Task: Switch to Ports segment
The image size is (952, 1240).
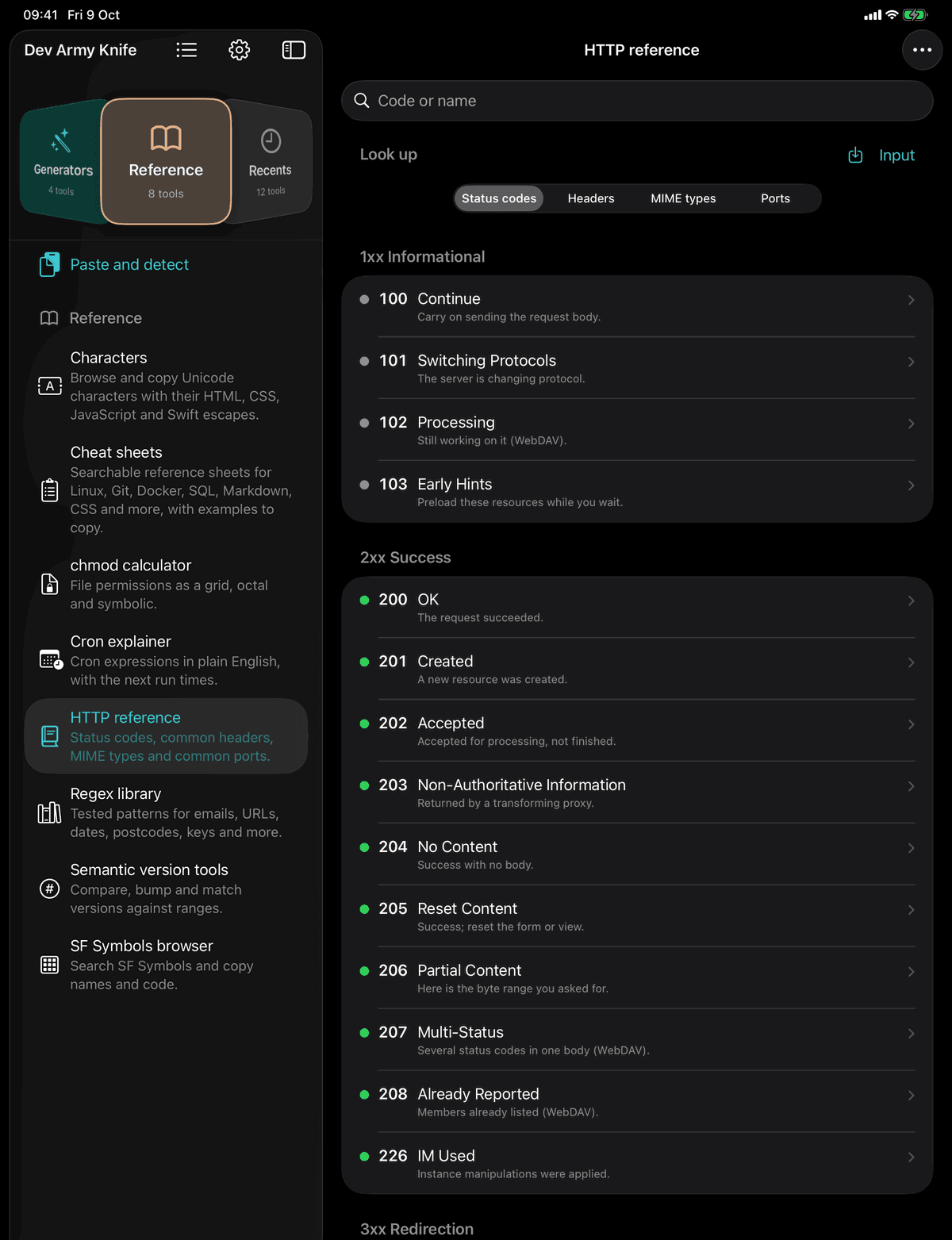Action: point(775,198)
